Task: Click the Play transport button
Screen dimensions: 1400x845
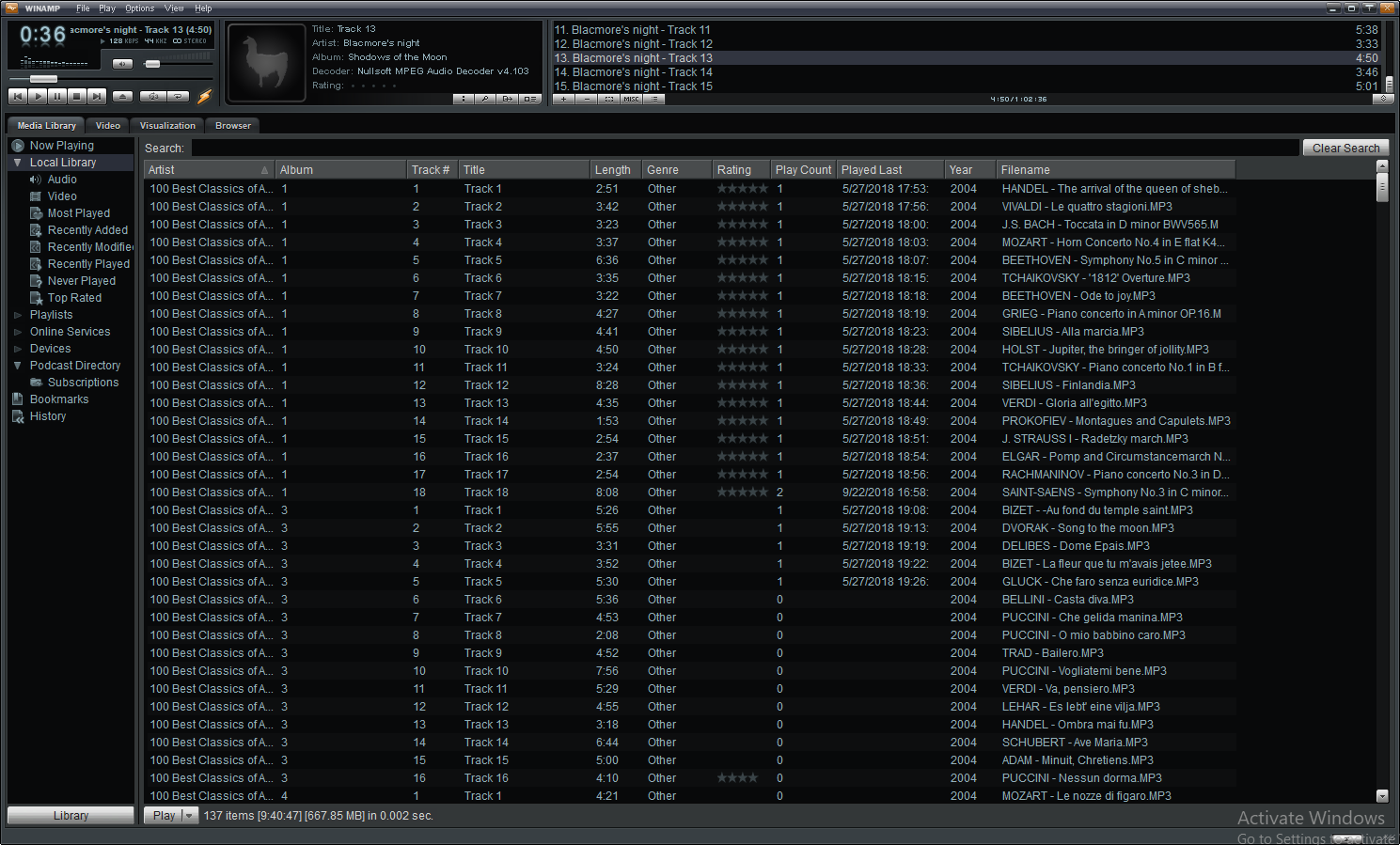Action: click(38, 96)
